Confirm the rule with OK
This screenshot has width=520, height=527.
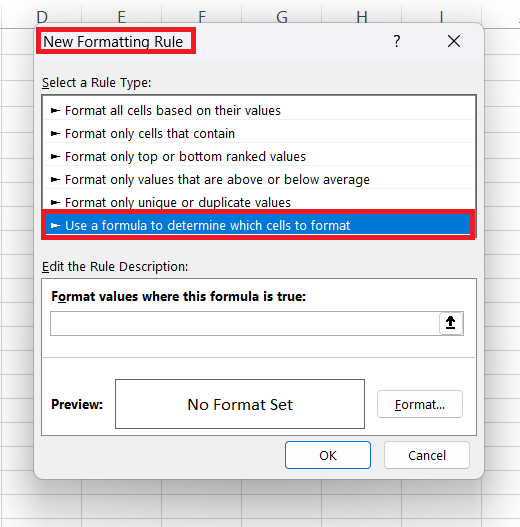[x=328, y=455]
